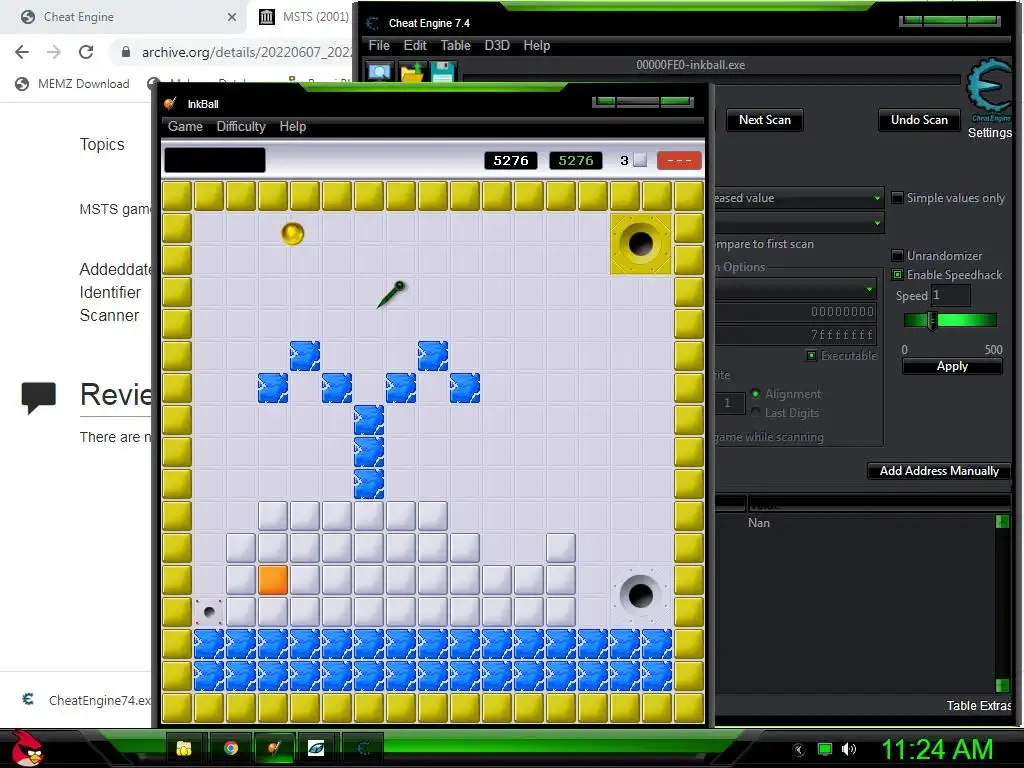This screenshot has width=1024, height=768.
Task: Click the volume speaker tray icon
Action: 848,749
